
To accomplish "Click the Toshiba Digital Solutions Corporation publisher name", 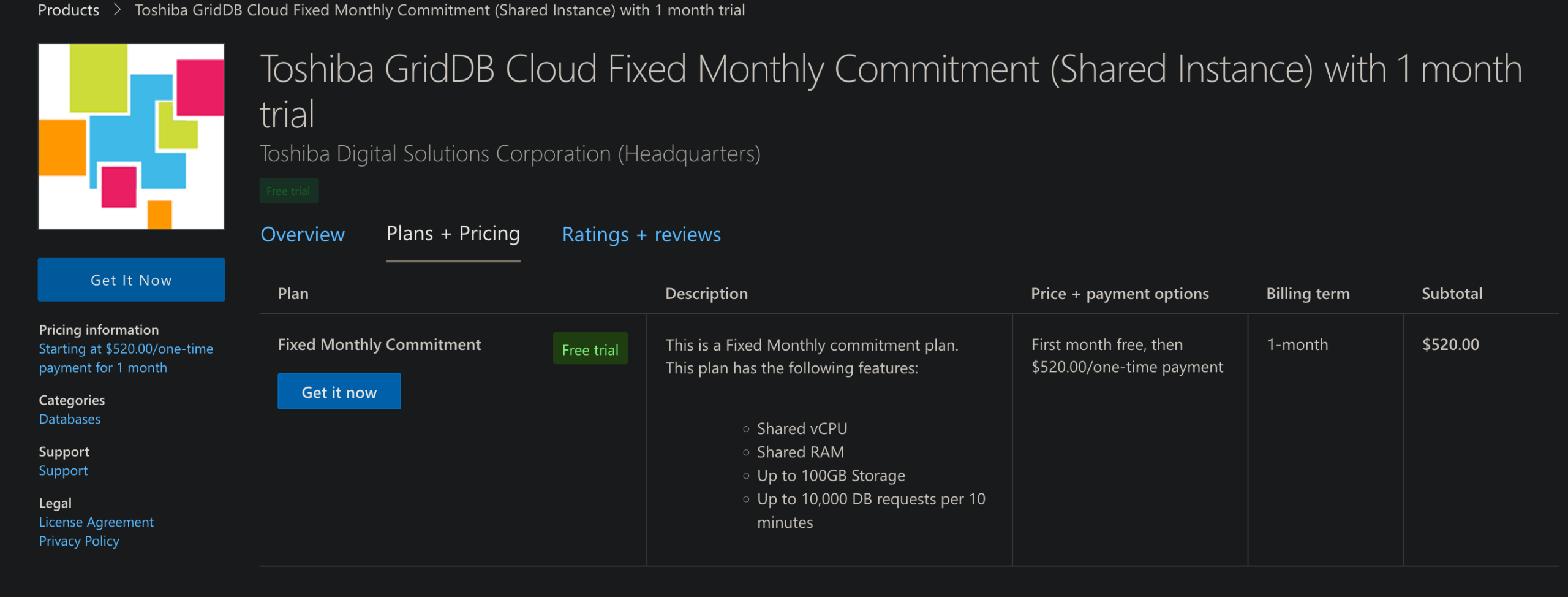I will coord(510,154).
